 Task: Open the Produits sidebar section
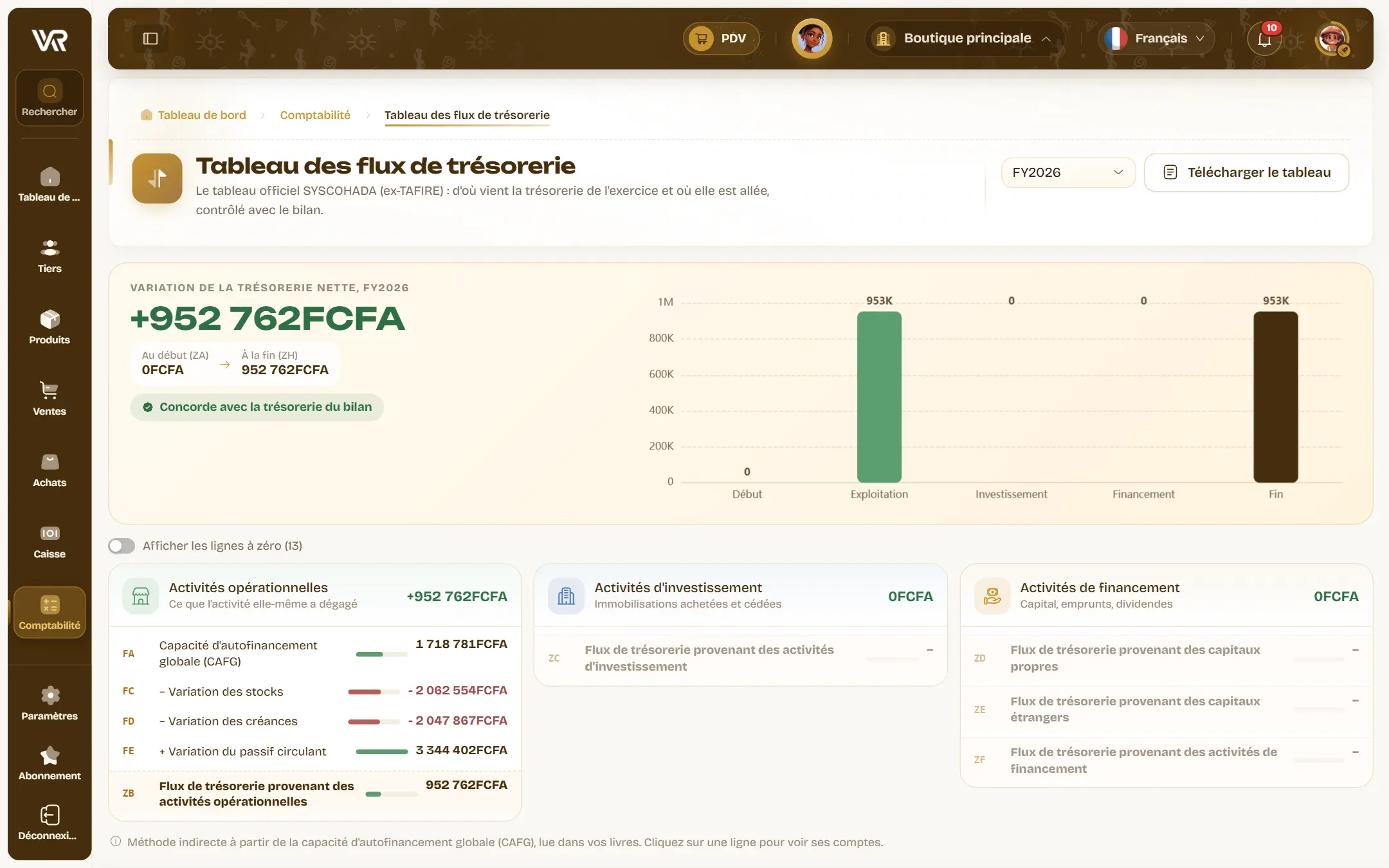(x=50, y=327)
